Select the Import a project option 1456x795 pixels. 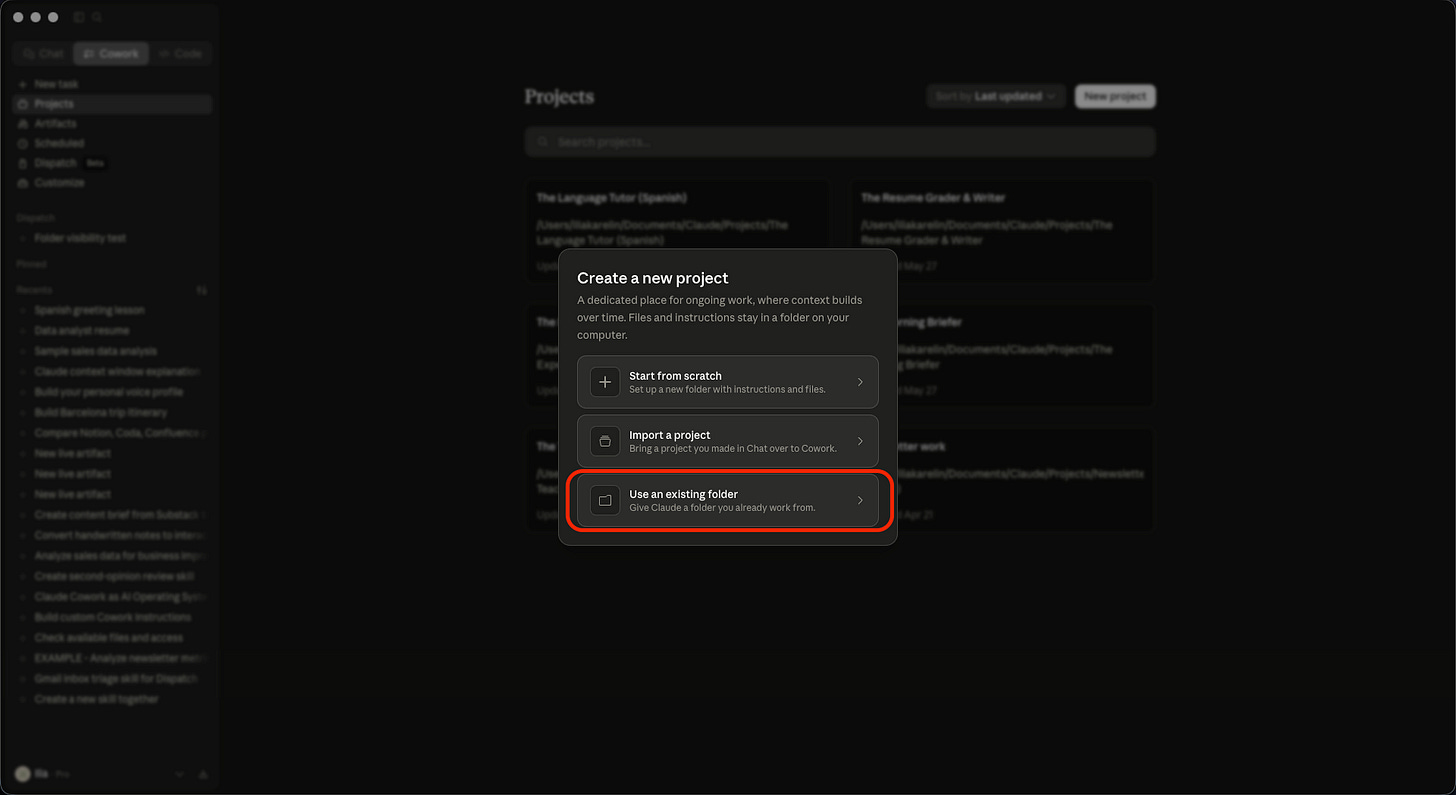(x=727, y=441)
